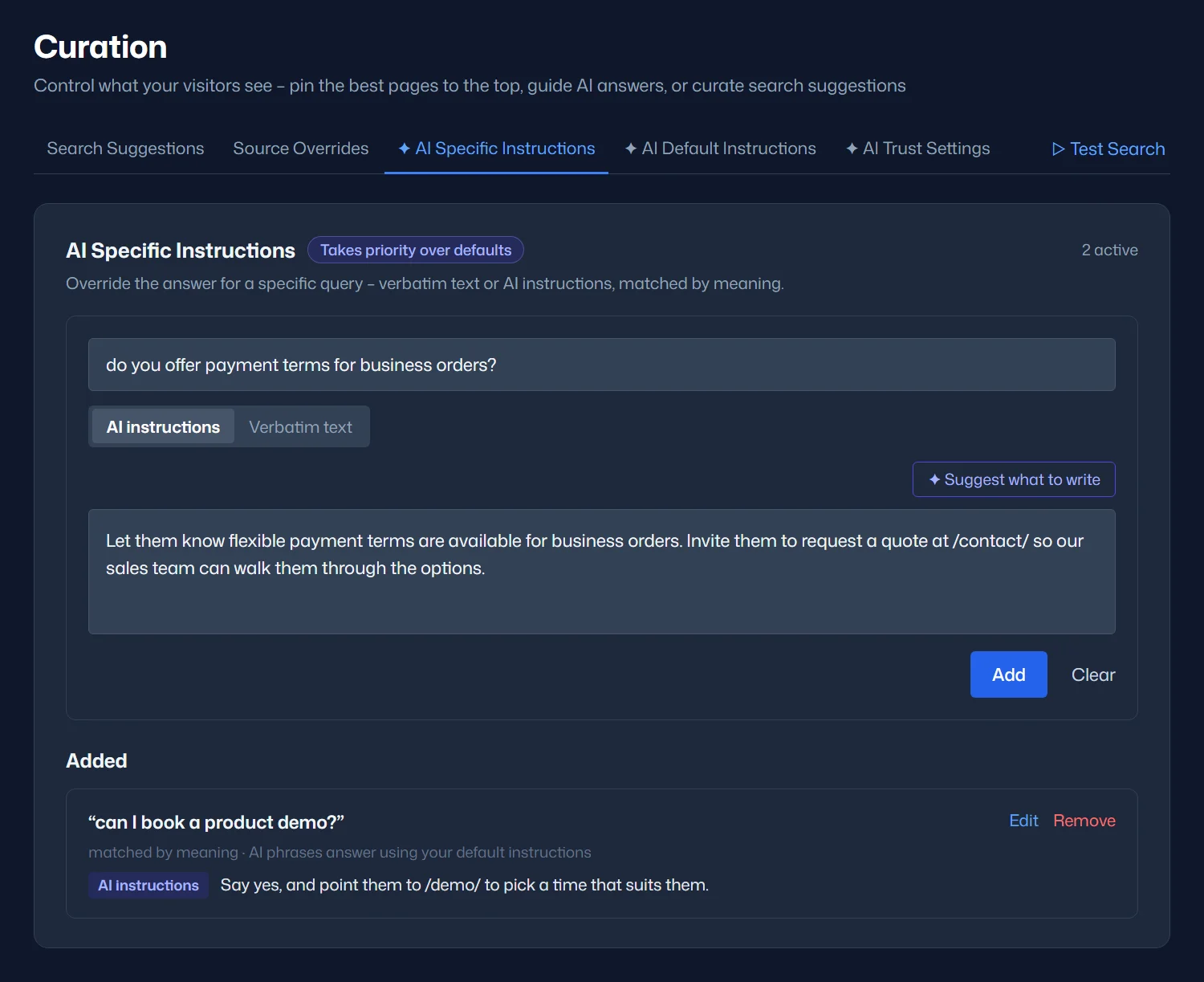
Task: Switch to the Source Overrides tab
Action: coord(301,149)
